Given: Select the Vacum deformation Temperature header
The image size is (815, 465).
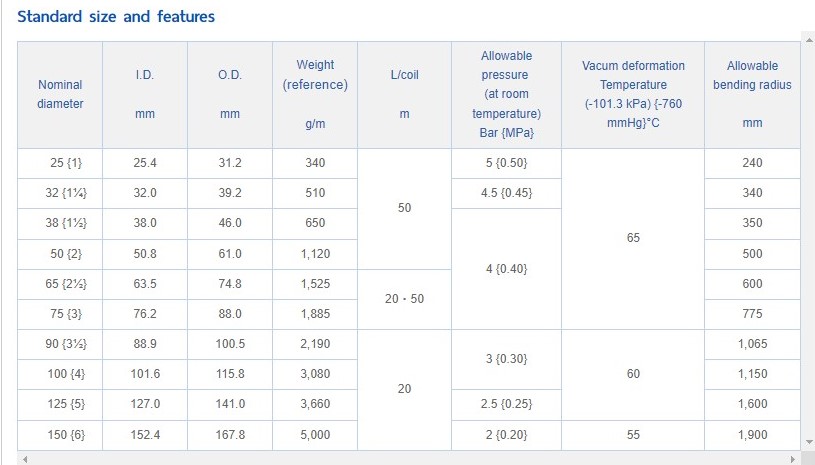Looking at the screenshot, I should 633,95.
